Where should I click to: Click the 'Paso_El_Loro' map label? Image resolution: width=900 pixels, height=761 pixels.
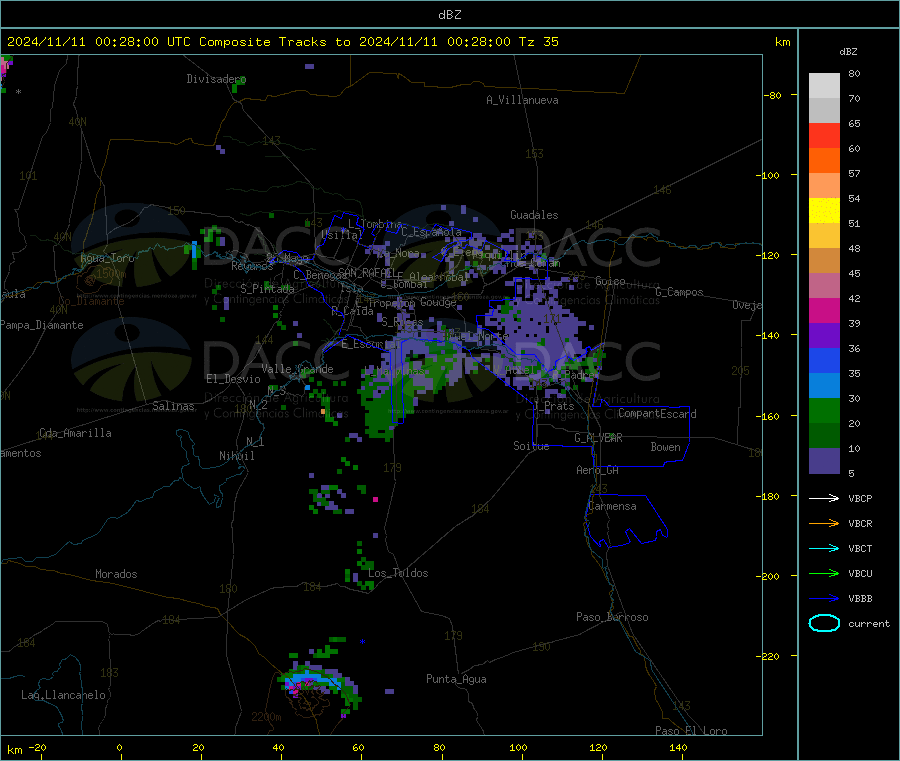click(691, 731)
